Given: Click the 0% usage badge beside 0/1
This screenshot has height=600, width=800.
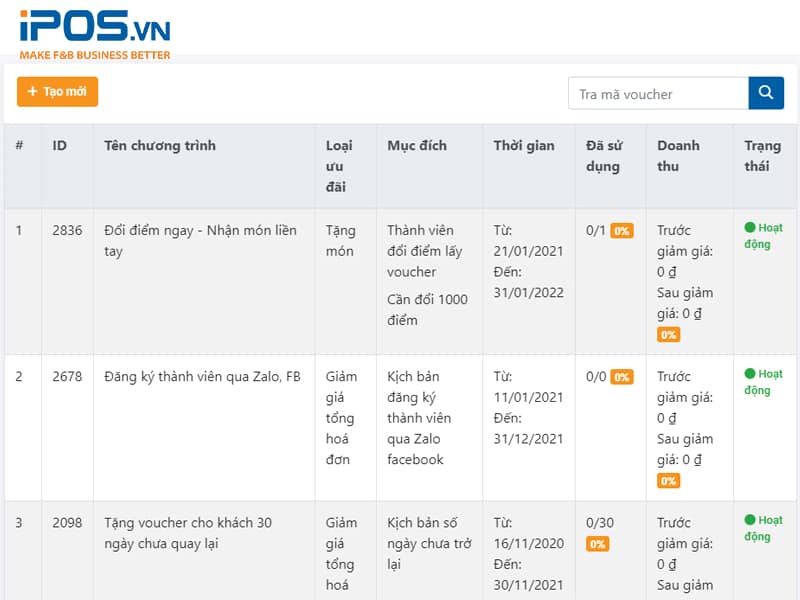Looking at the screenshot, I should tap(622, 231).
